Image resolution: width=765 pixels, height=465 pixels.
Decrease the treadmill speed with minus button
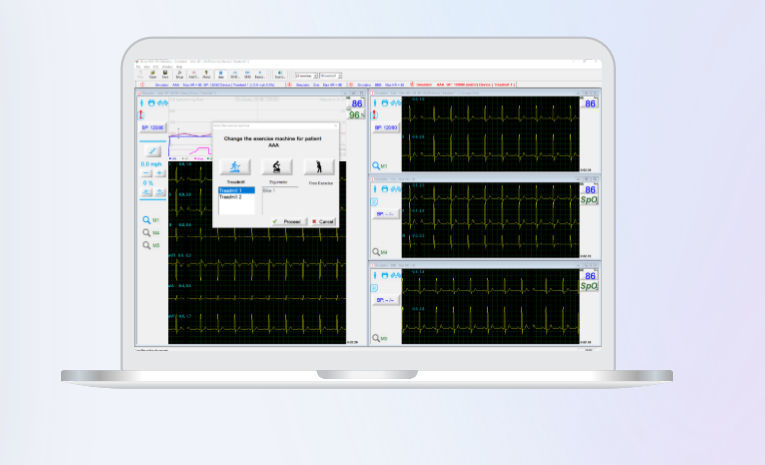click(145, 174)
